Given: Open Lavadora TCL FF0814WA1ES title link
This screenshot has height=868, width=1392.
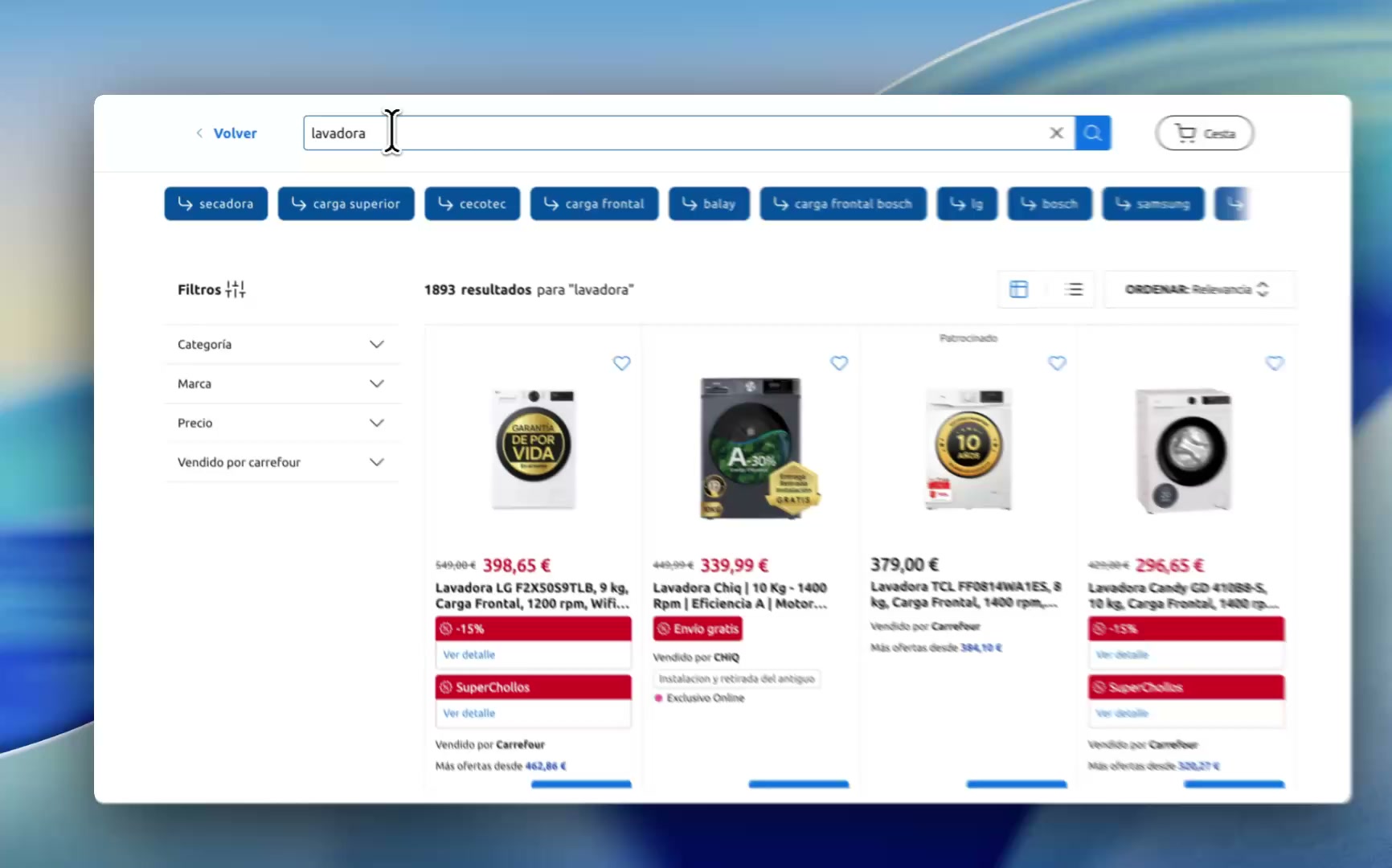Looking at the screenshot, I should coord(965,595).
